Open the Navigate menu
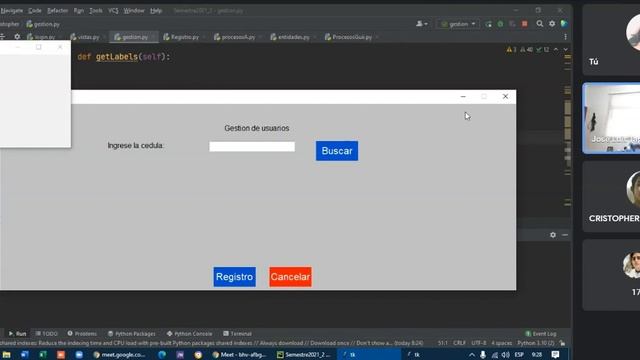The height and width of the screenshot is (360, 640). tap(11, 11)
